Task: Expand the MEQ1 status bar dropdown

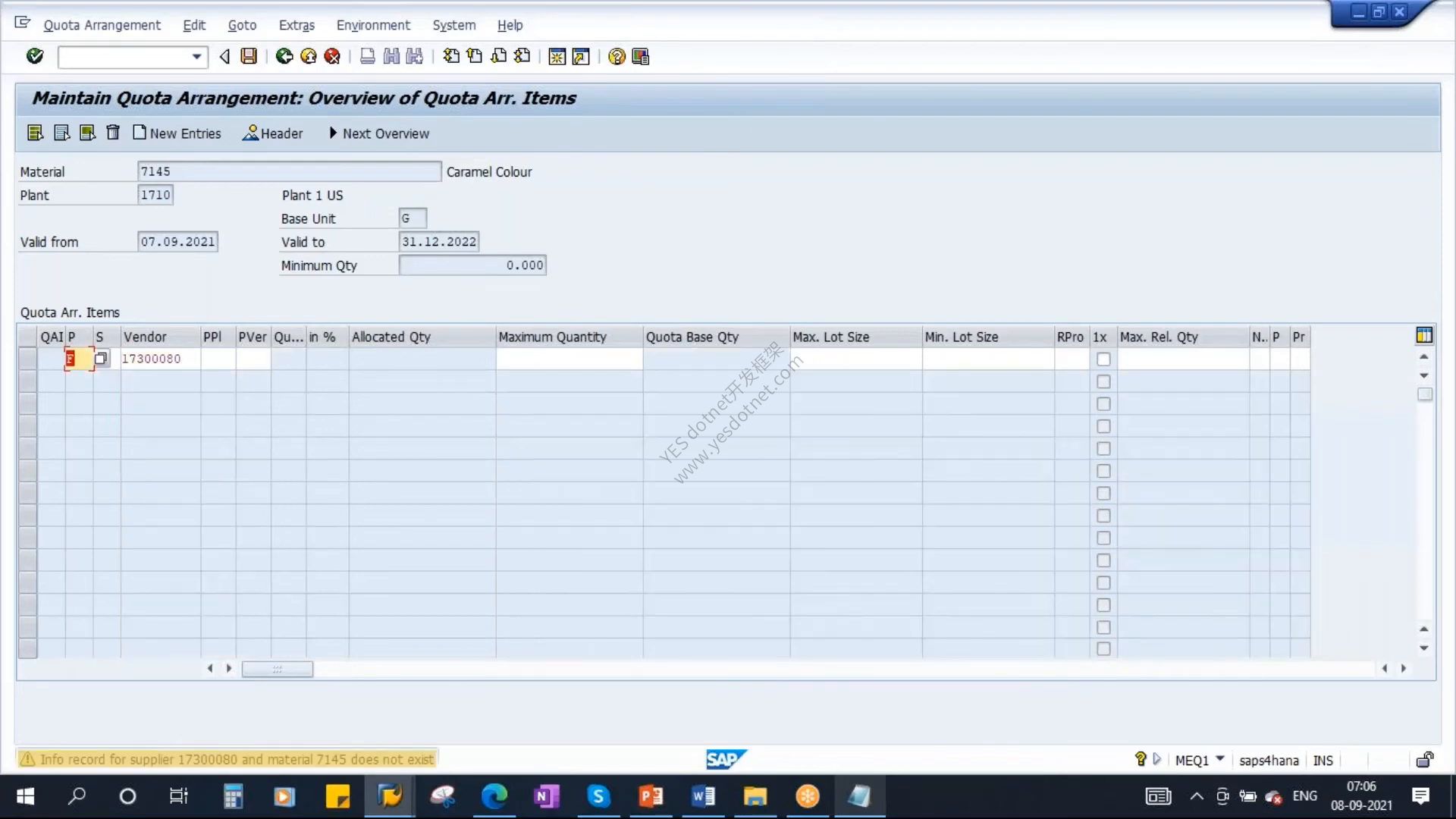Action: (x=1220, y=759)
